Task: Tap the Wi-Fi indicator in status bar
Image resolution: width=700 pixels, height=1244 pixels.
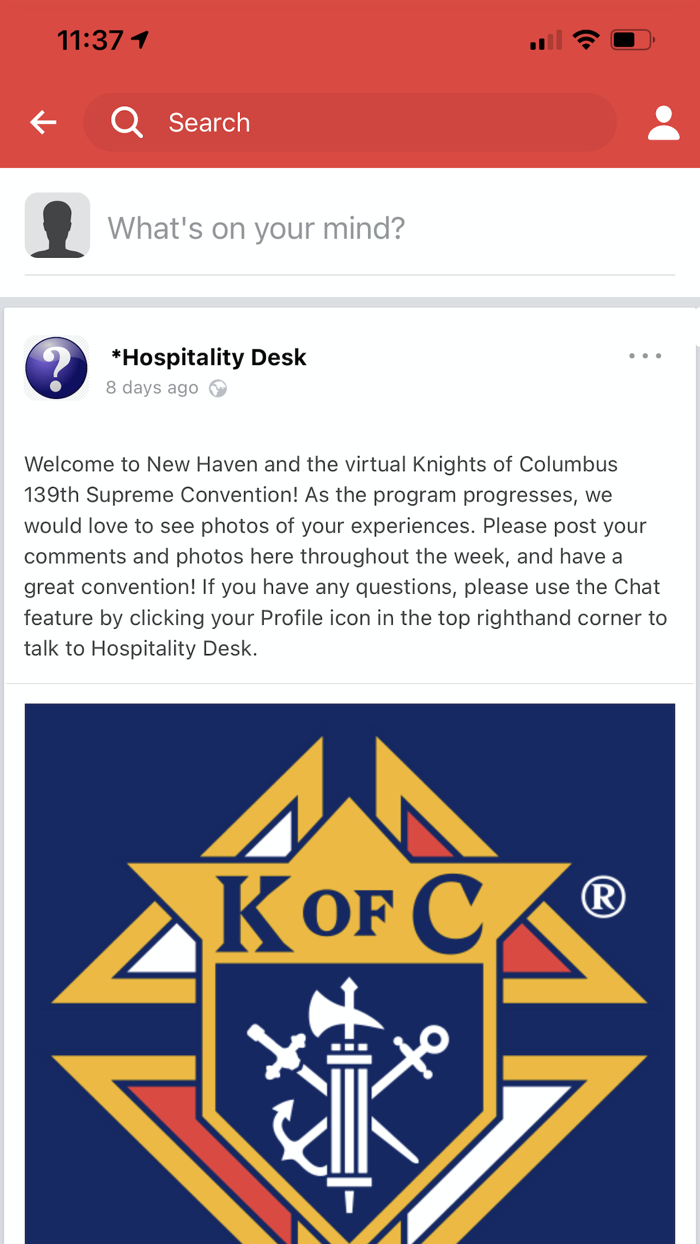Action: pos(586,39)
